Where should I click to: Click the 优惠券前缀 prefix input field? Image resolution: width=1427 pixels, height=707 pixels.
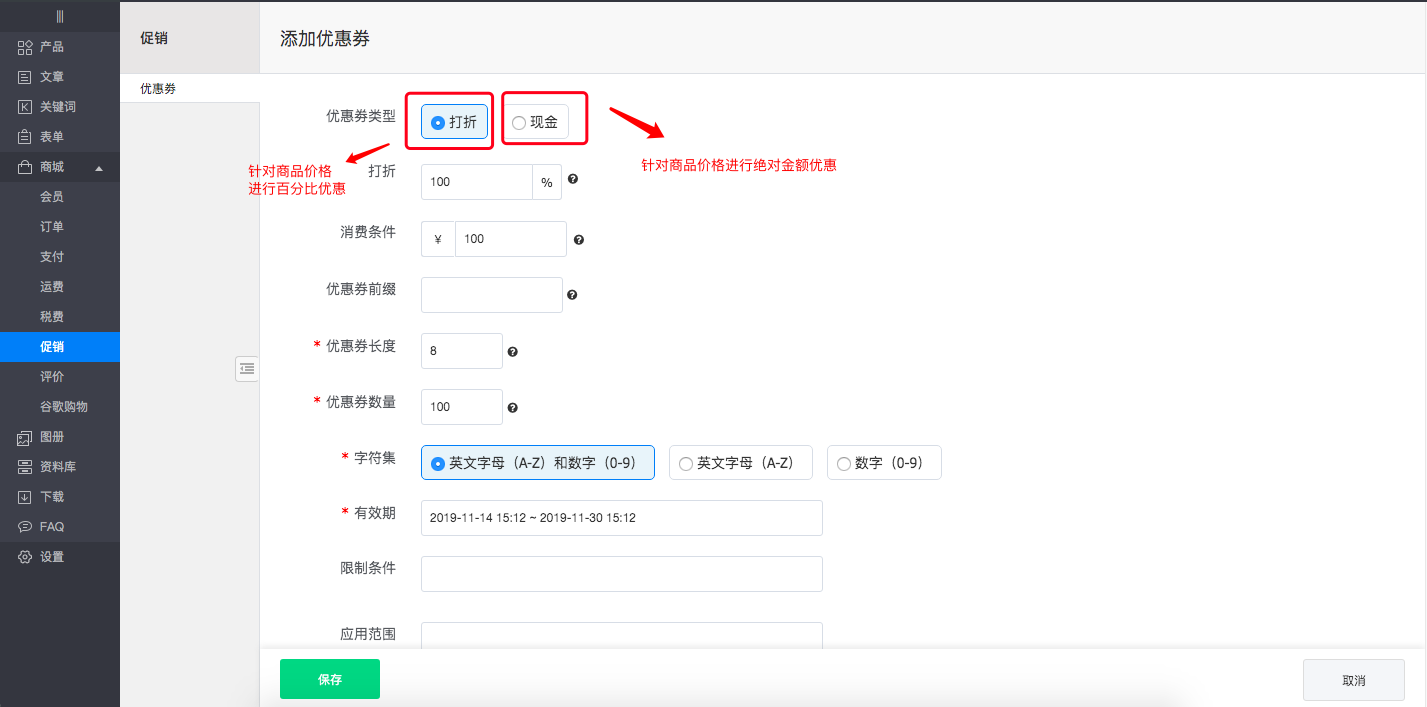click(x=491, y=295)
